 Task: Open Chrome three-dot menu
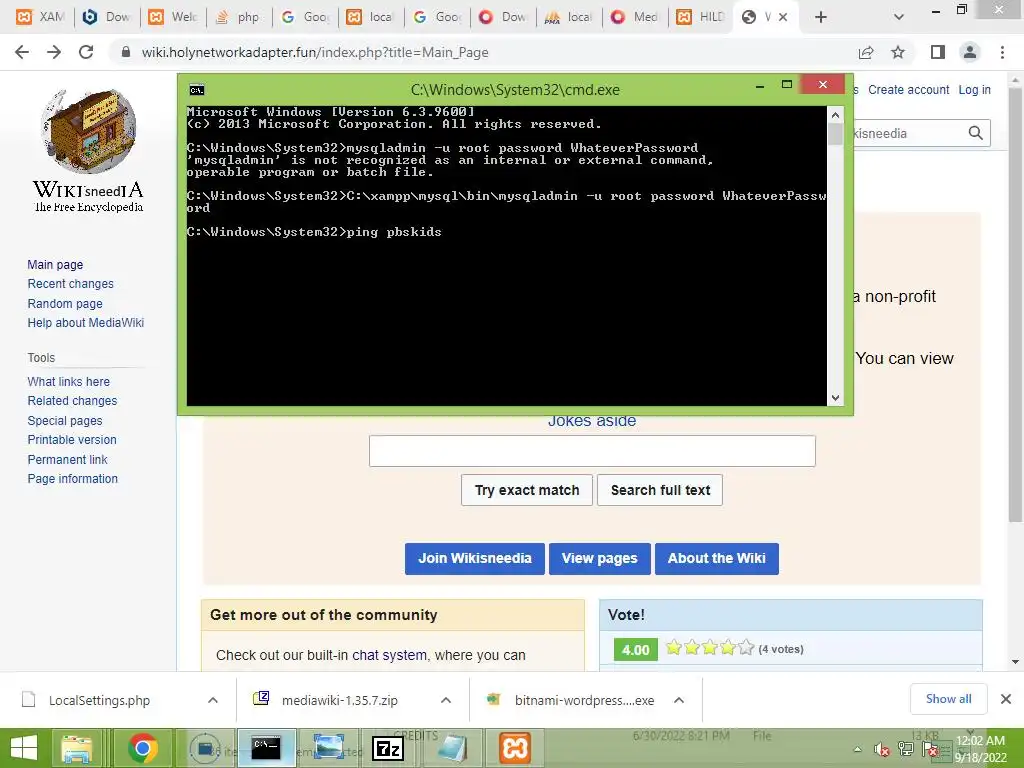1002,52
